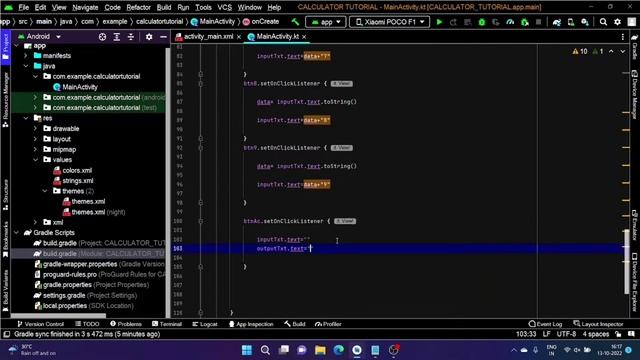Open the Android project view dropdown
Screen dimensions: 640x360
[x=40, y=37]
